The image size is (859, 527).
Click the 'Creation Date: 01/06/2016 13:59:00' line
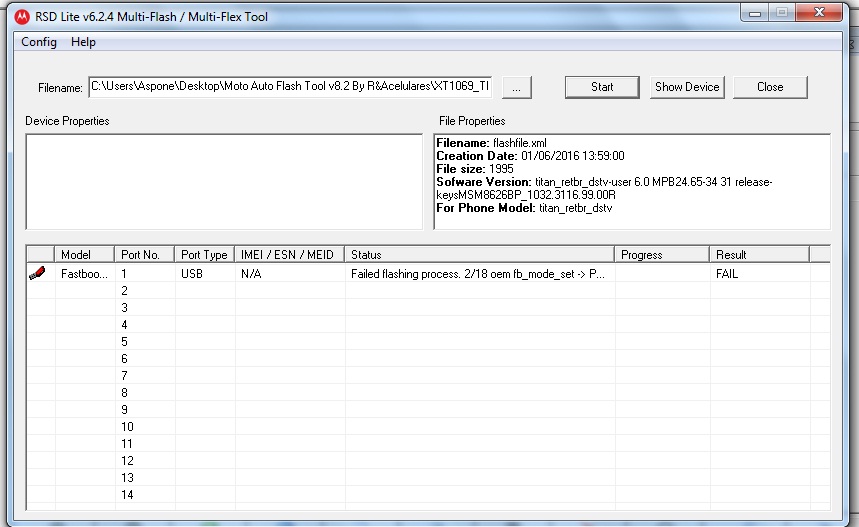(530, 156)
